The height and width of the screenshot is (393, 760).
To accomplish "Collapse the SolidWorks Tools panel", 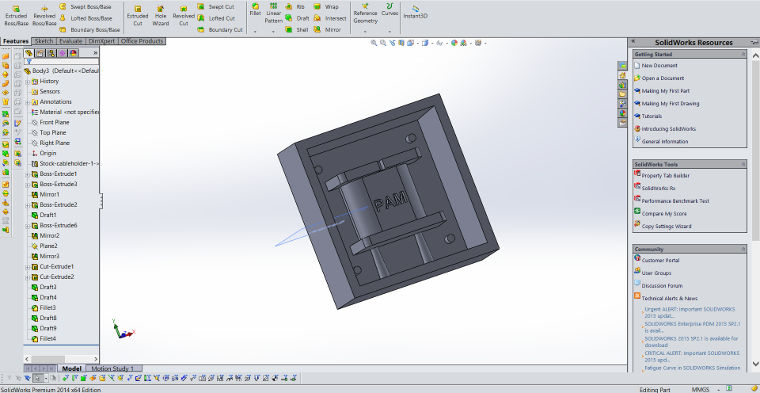I will click(743, 164).
